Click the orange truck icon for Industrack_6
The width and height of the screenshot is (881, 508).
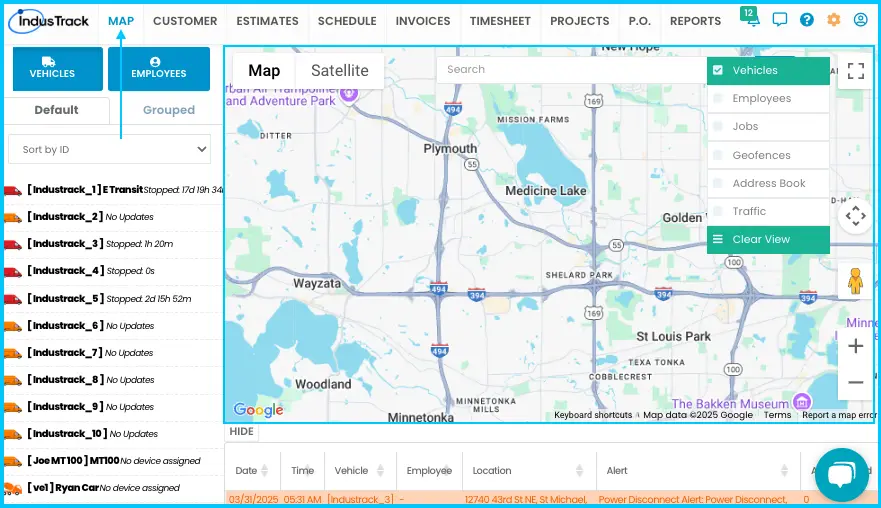pyautogui.click(x=13, y=326)
